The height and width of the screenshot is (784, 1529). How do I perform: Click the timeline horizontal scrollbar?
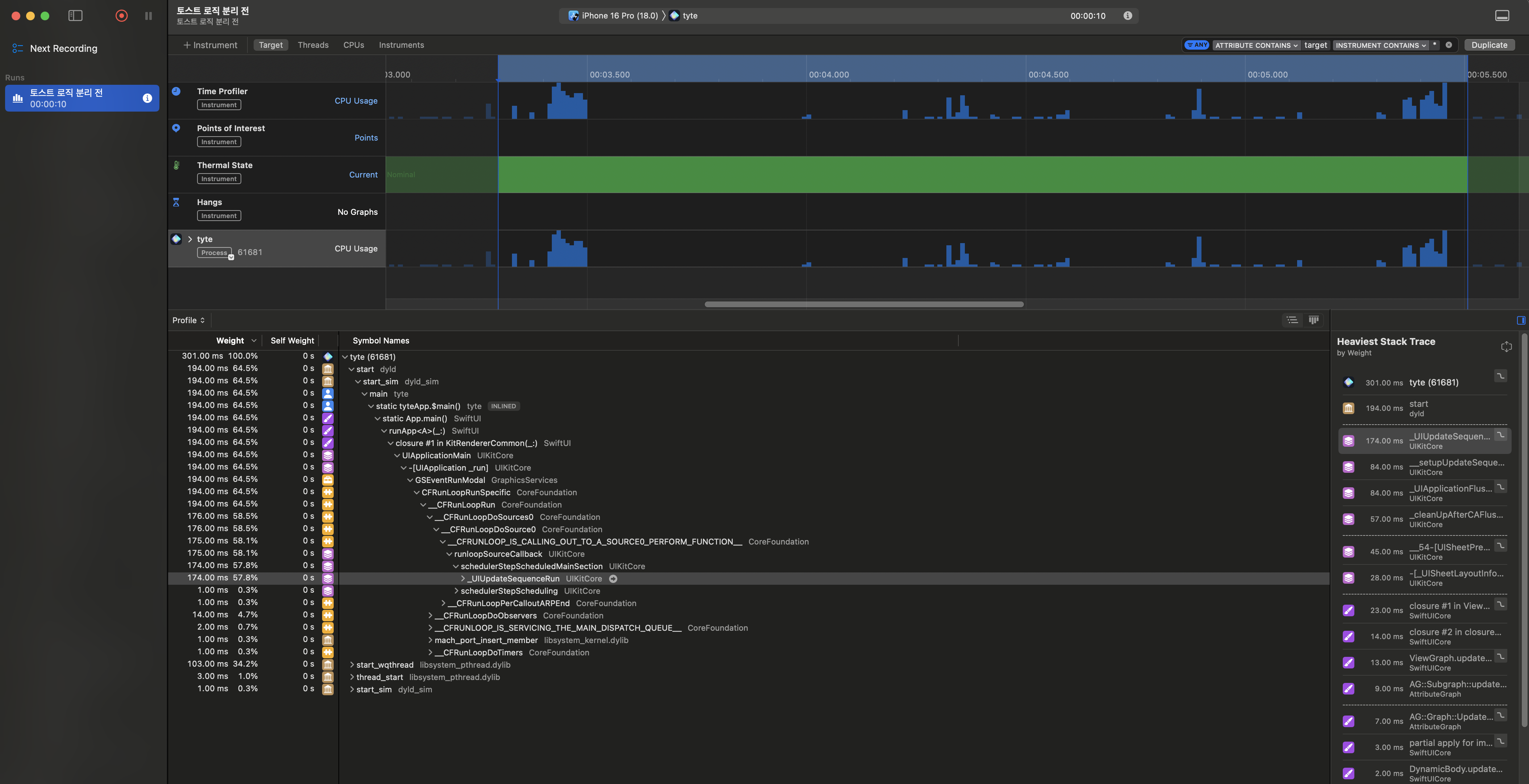click(x=864, y=304)
